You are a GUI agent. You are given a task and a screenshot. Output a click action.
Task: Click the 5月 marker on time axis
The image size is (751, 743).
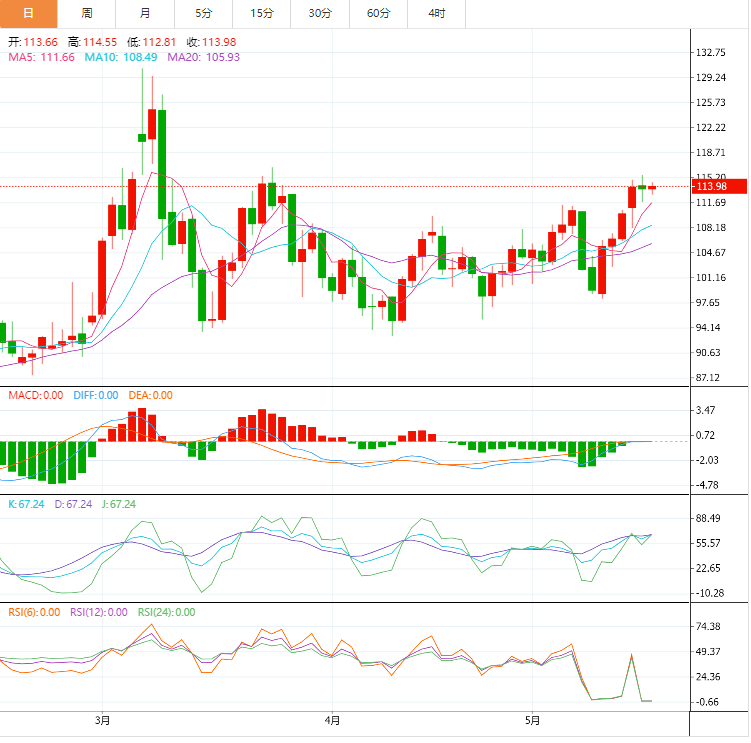(532, 720)
